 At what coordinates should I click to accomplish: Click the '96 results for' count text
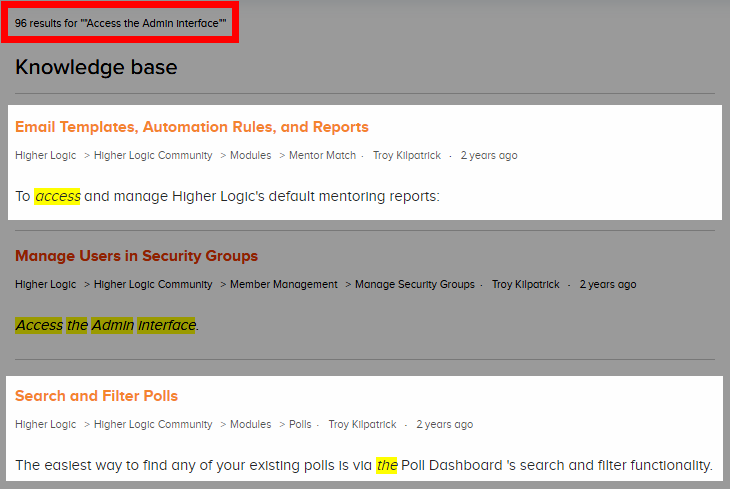(120, 23)
